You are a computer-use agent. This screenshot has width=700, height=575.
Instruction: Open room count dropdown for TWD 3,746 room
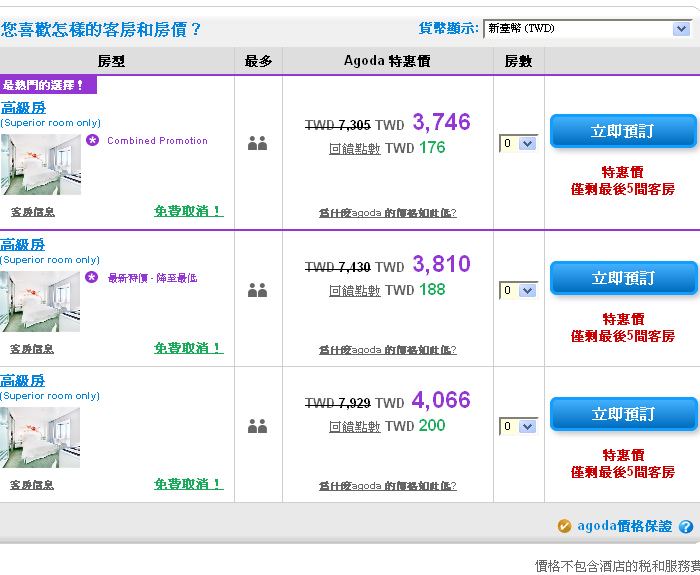[518, 143]
